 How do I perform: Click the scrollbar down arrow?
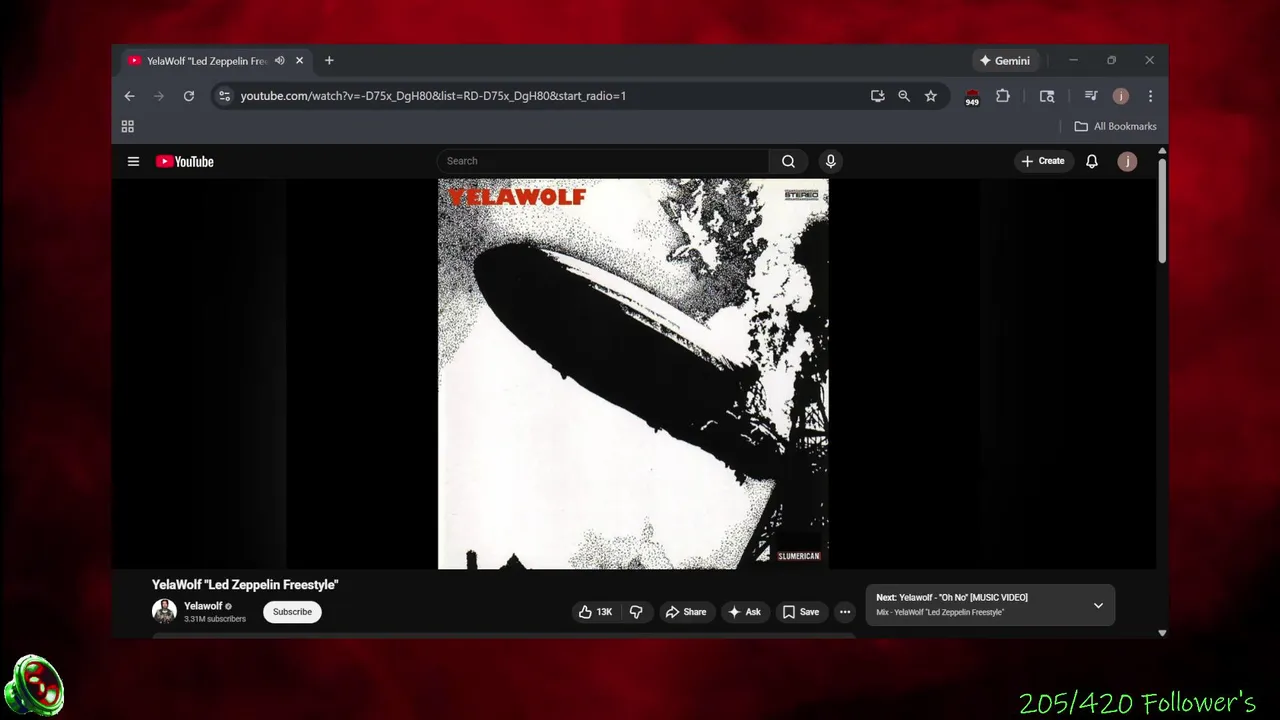pos(1162,633)
